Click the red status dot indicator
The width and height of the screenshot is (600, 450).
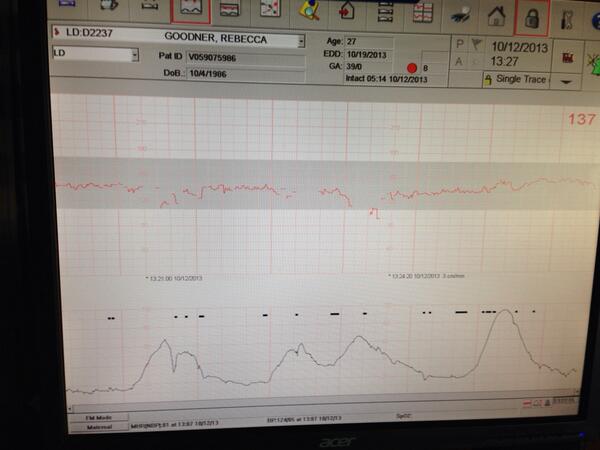point(412,68)
